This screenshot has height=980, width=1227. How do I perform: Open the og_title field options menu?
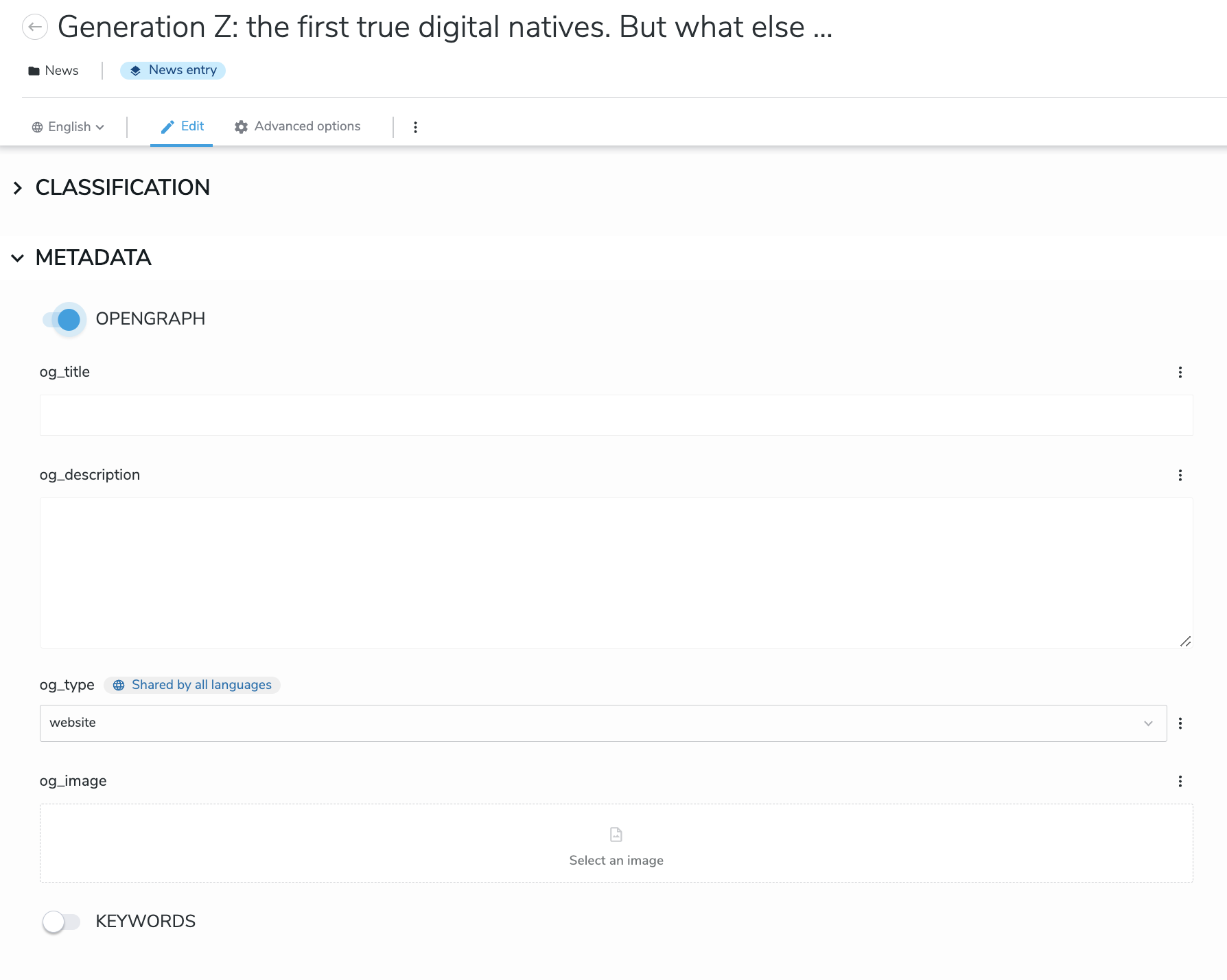click(1180, 373)
